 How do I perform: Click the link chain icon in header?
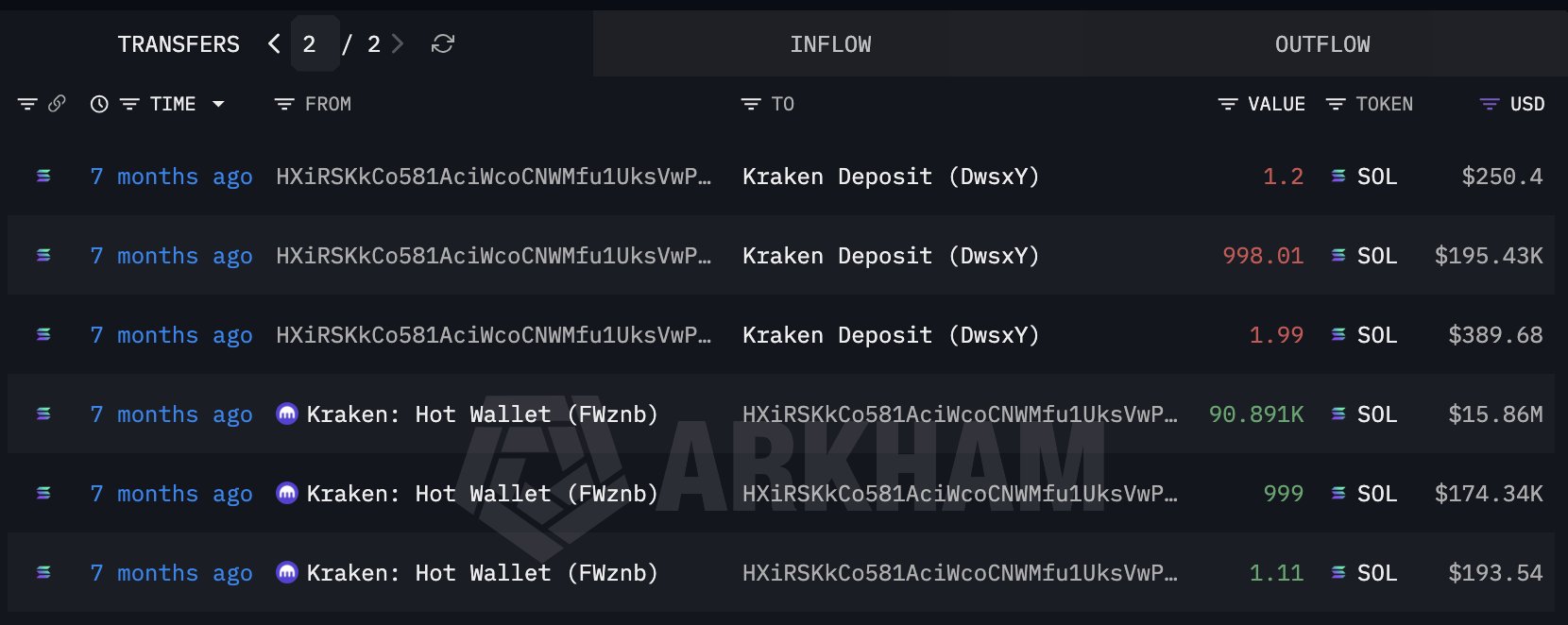click(57, 104)
